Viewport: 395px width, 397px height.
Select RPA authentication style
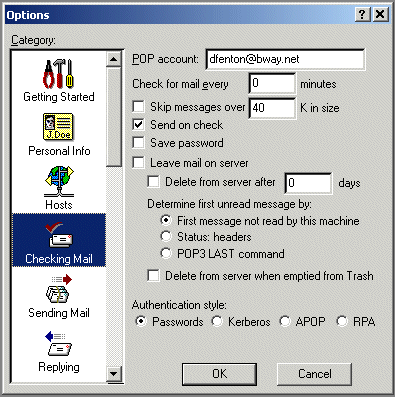click(342, 321)
